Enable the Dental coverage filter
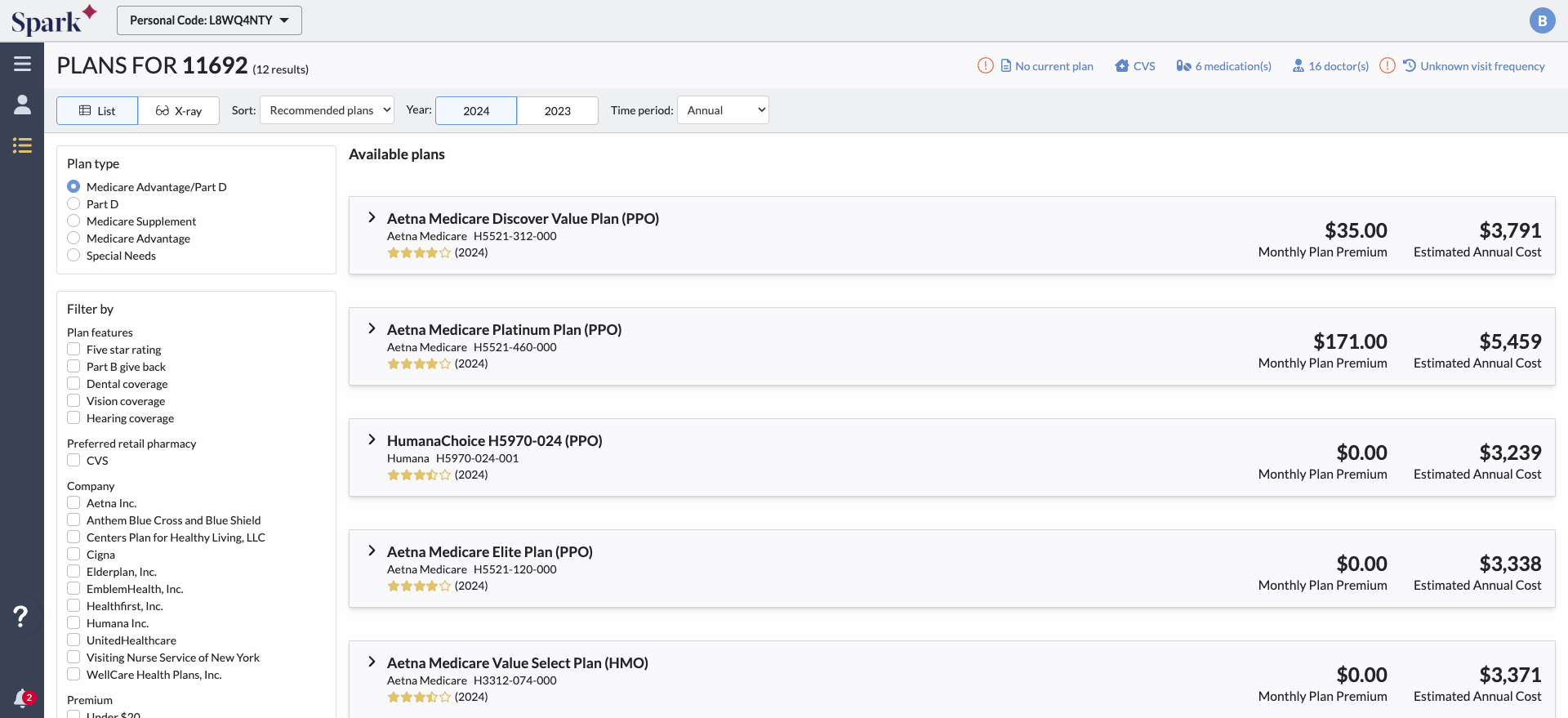The height and width of the screenshot is (718, 1568). click(x=73, y=384)
